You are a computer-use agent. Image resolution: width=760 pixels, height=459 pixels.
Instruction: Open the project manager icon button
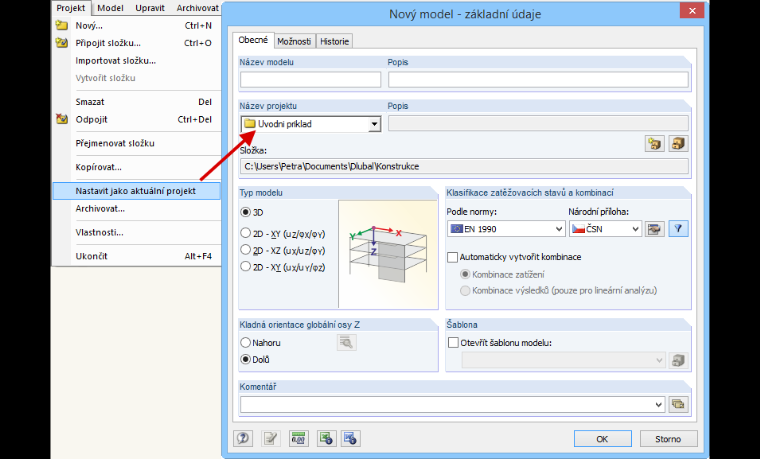click(x=679, y=143)
